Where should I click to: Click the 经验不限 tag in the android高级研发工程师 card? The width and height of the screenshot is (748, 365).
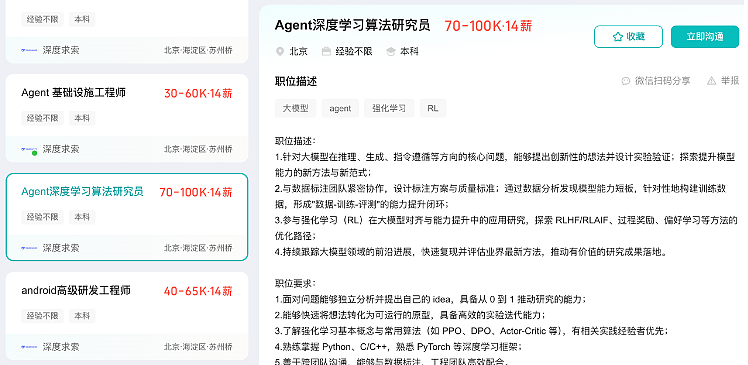click(42, 316)
